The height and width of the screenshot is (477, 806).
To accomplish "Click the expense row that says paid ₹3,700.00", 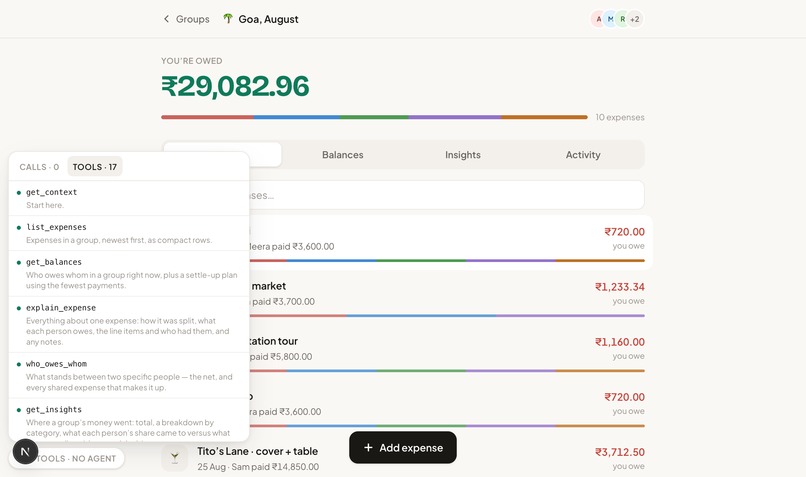I will click(x=403, y=296).
